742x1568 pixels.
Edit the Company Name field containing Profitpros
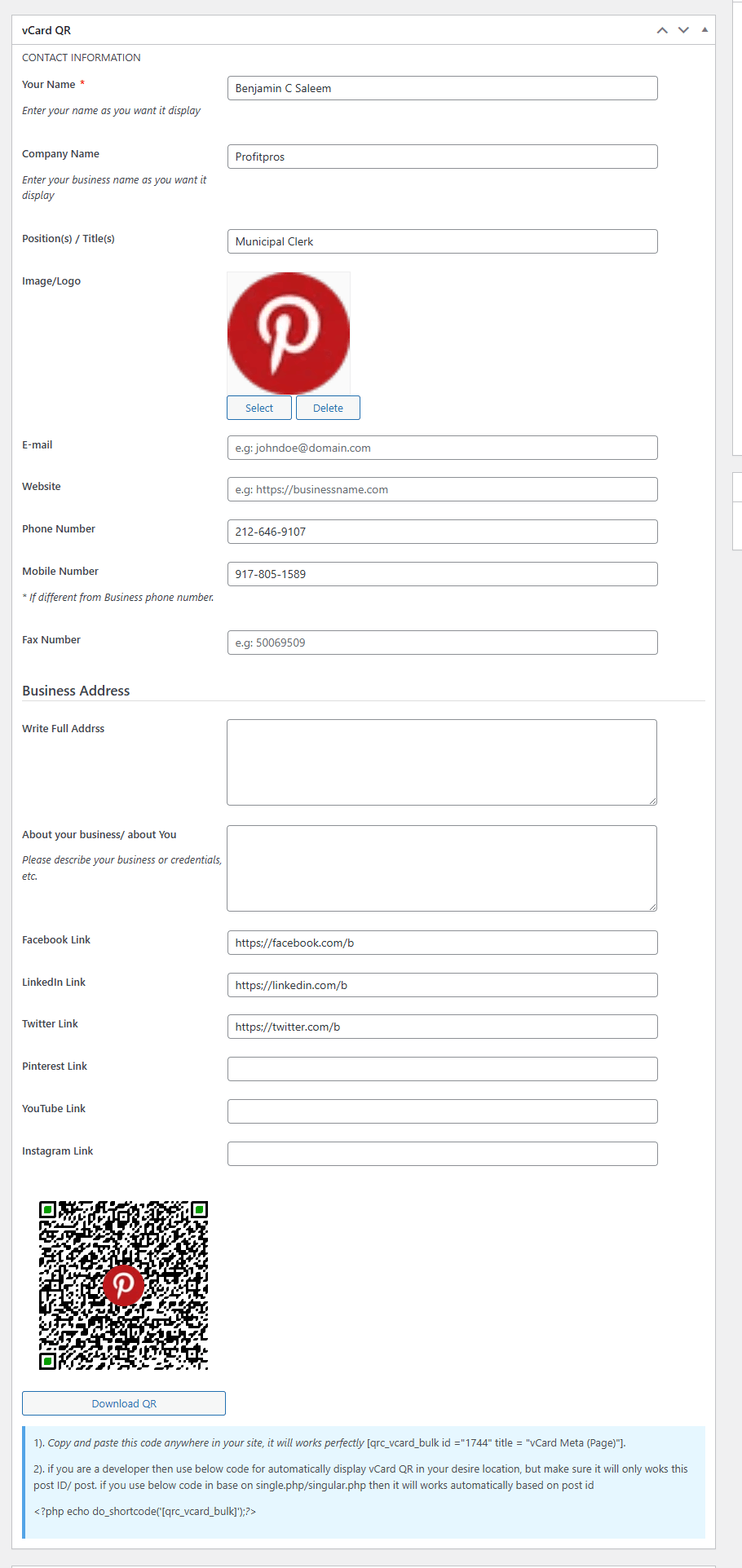click(442, 157)
